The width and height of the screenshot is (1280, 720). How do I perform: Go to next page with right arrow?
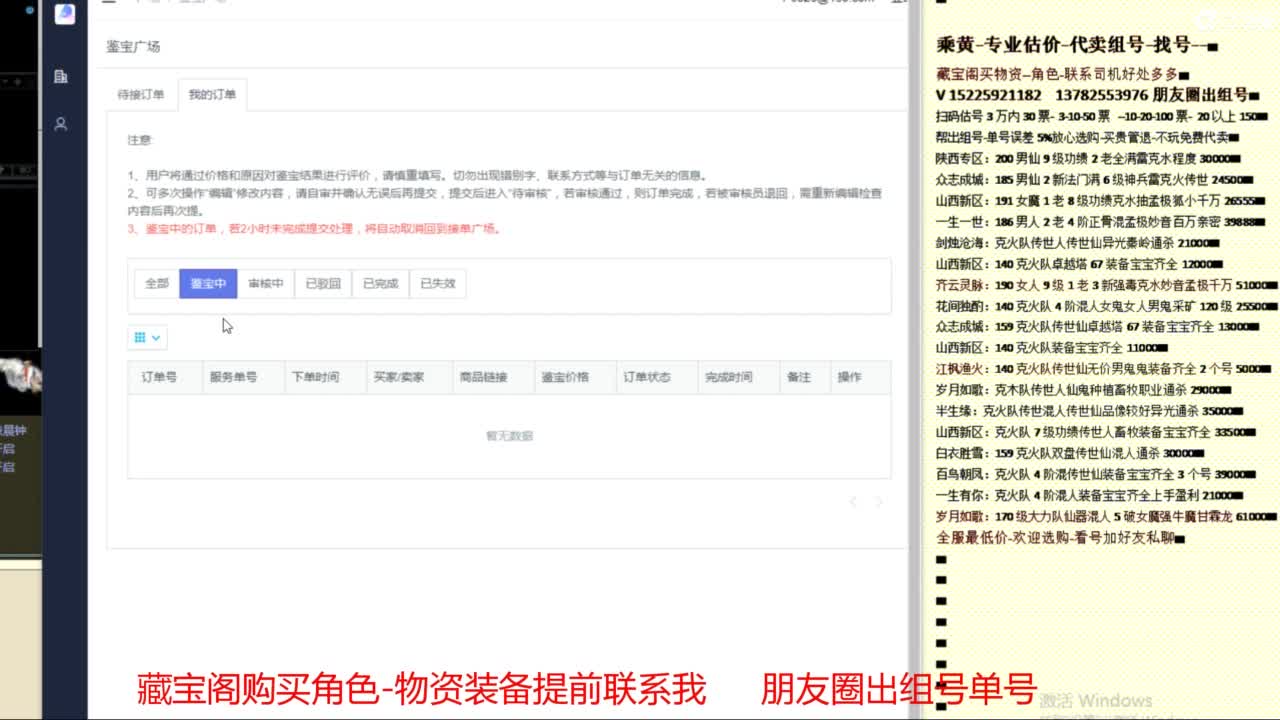pyautogui.click(x=879, y=502)
